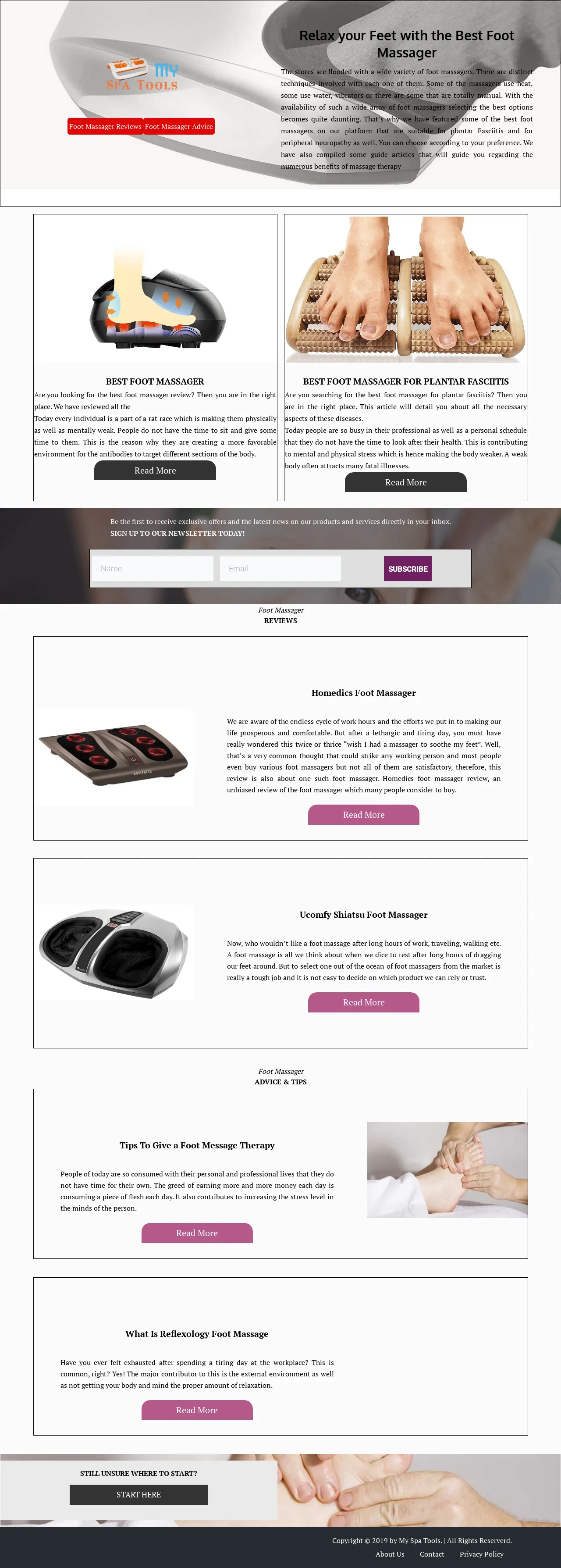Open the About Us footer link
The height and width of the screenshot is (1568, 561).
click(x=390, y=1554)
